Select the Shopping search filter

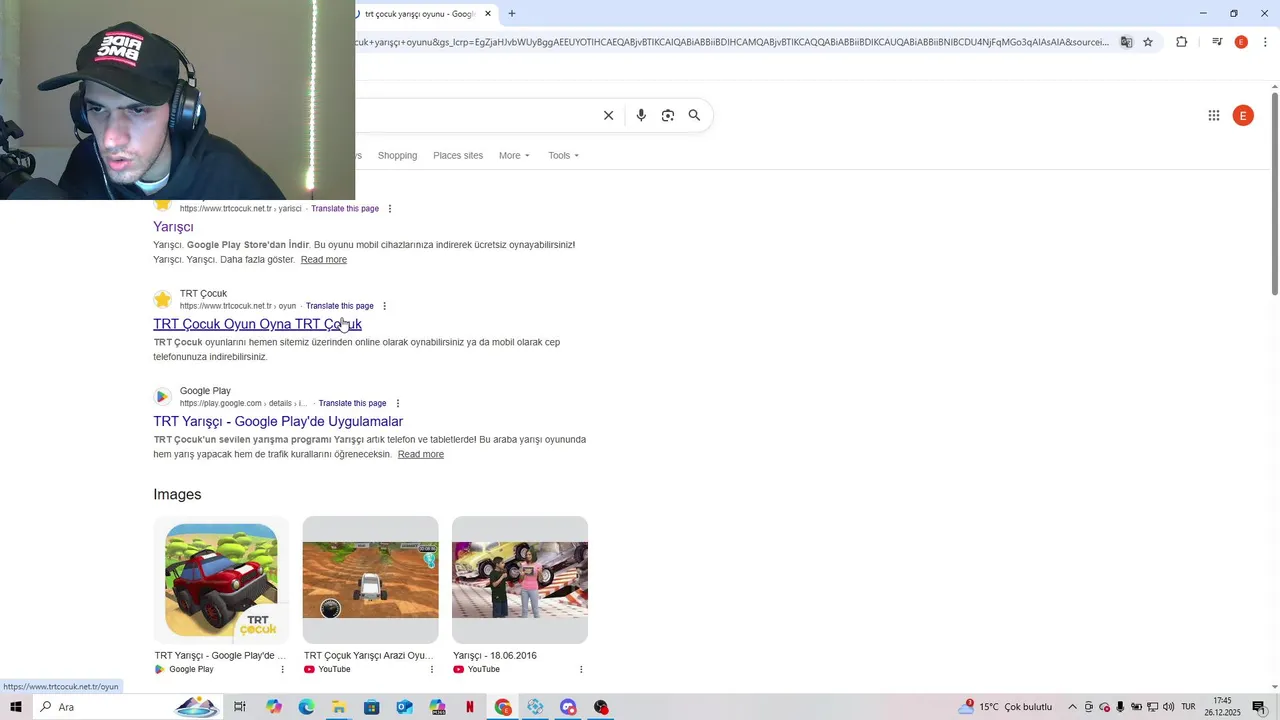(x=397, y=155)
